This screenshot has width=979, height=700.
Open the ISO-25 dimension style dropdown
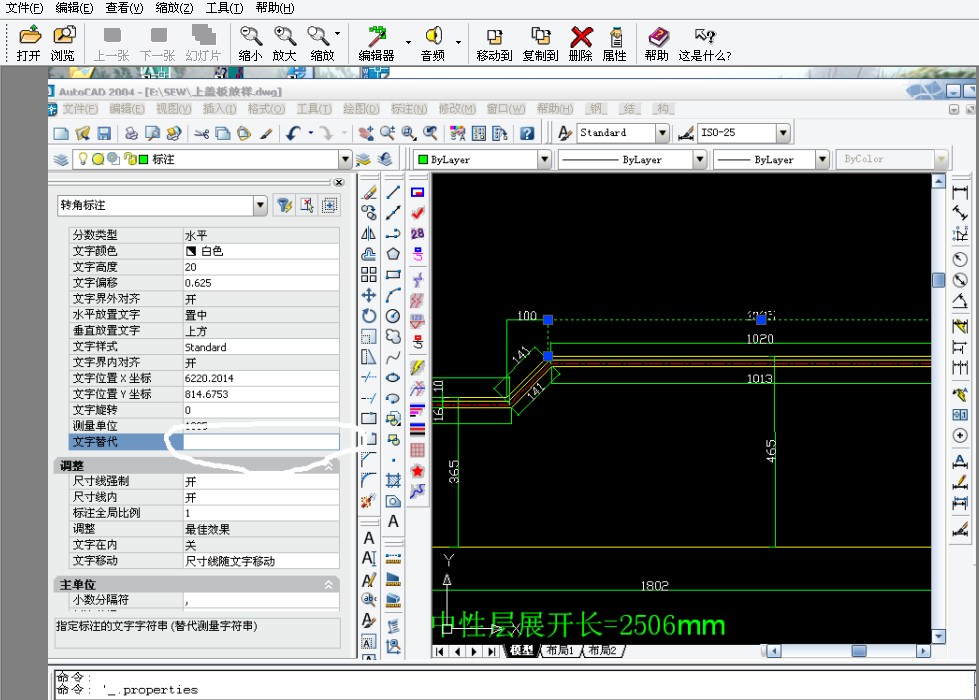point(783,133)
